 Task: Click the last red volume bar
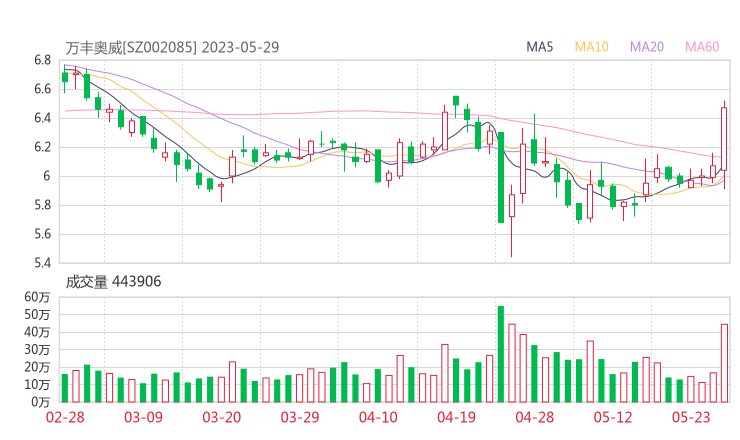(724, 363)
